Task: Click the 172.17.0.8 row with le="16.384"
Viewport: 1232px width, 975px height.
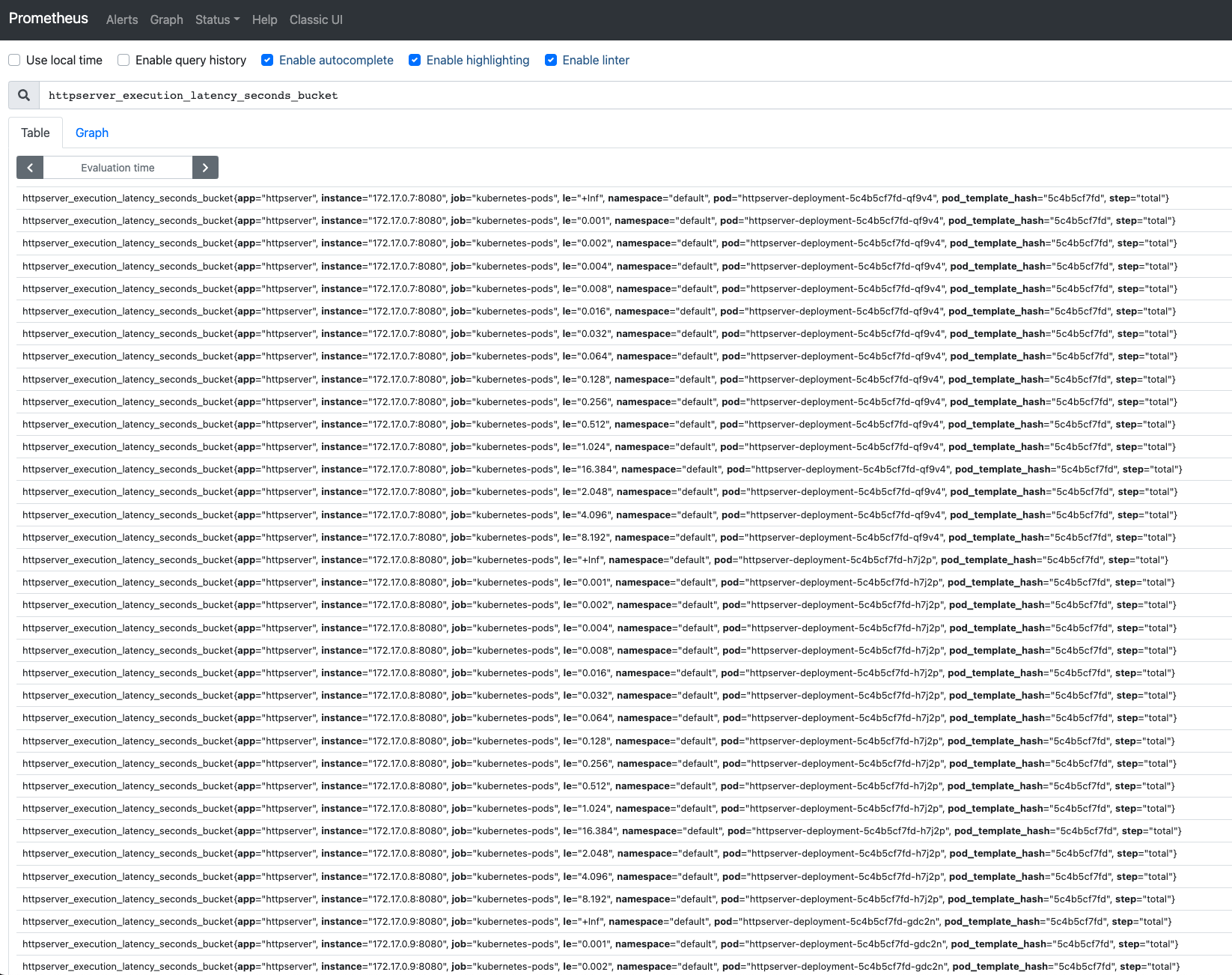Action: pos(624,831)
